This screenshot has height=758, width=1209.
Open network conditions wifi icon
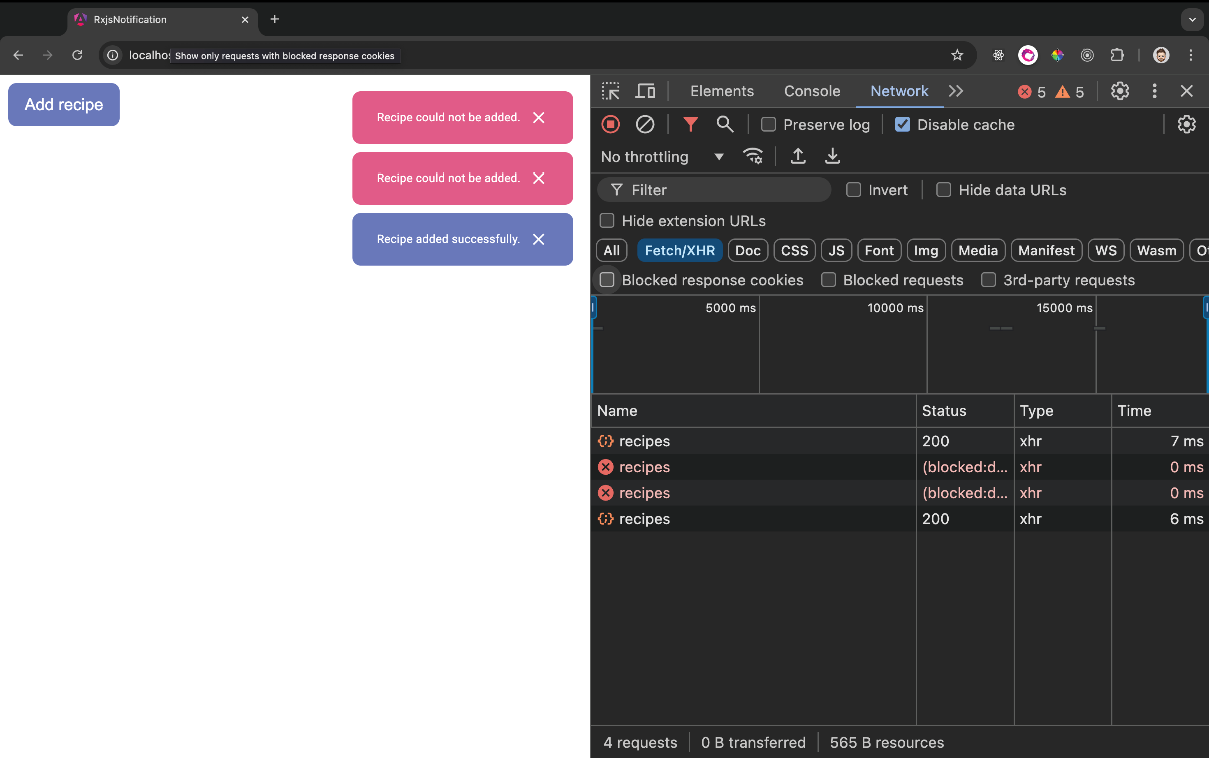click(x=753, y=156)
